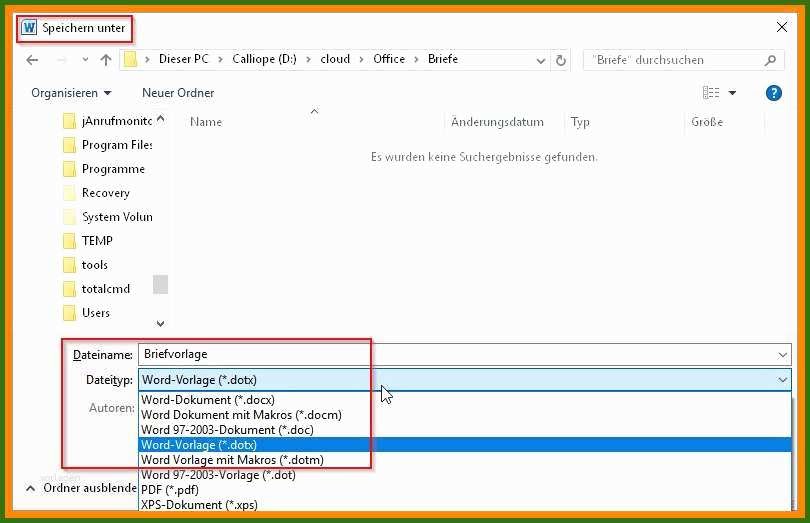810x523 pixels.
Task: Select 'cloud' breadcrumb segment
Action: 335,59
